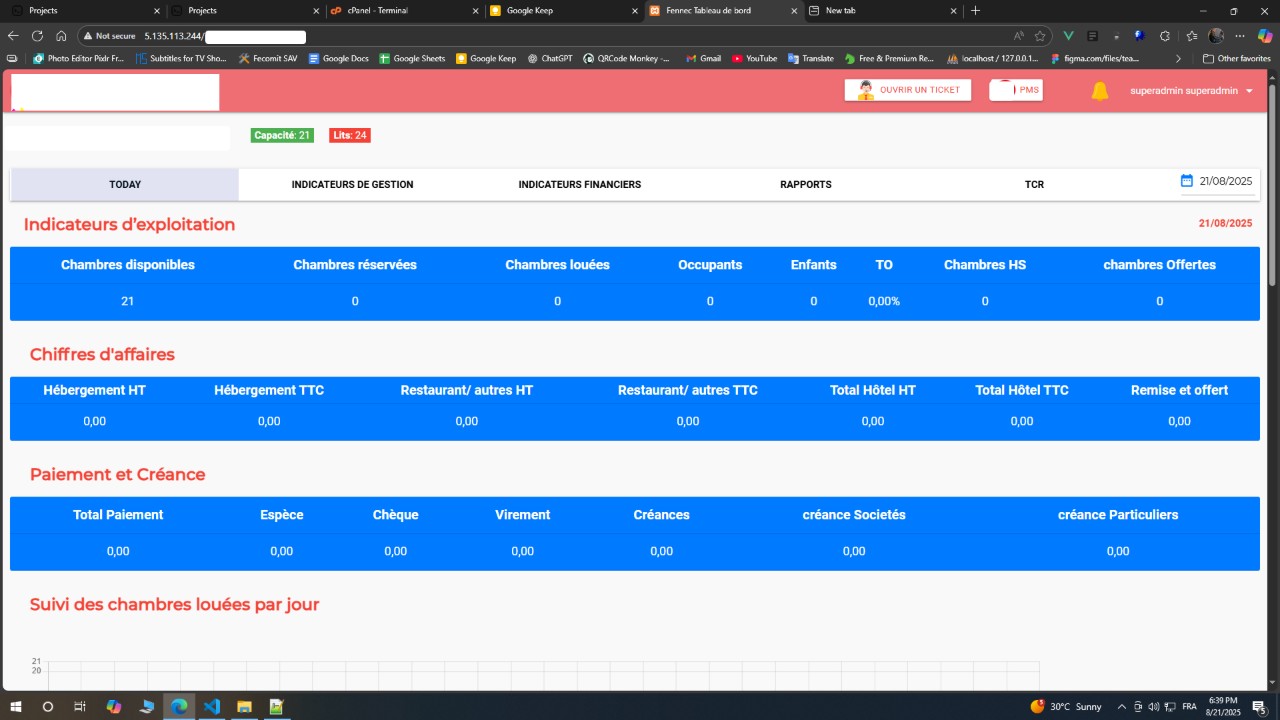Image resolution: width=1280 pixels, height=720 pixels.
Task: Open the superadmin user dropdown menu
Action: click(1191, 91)
